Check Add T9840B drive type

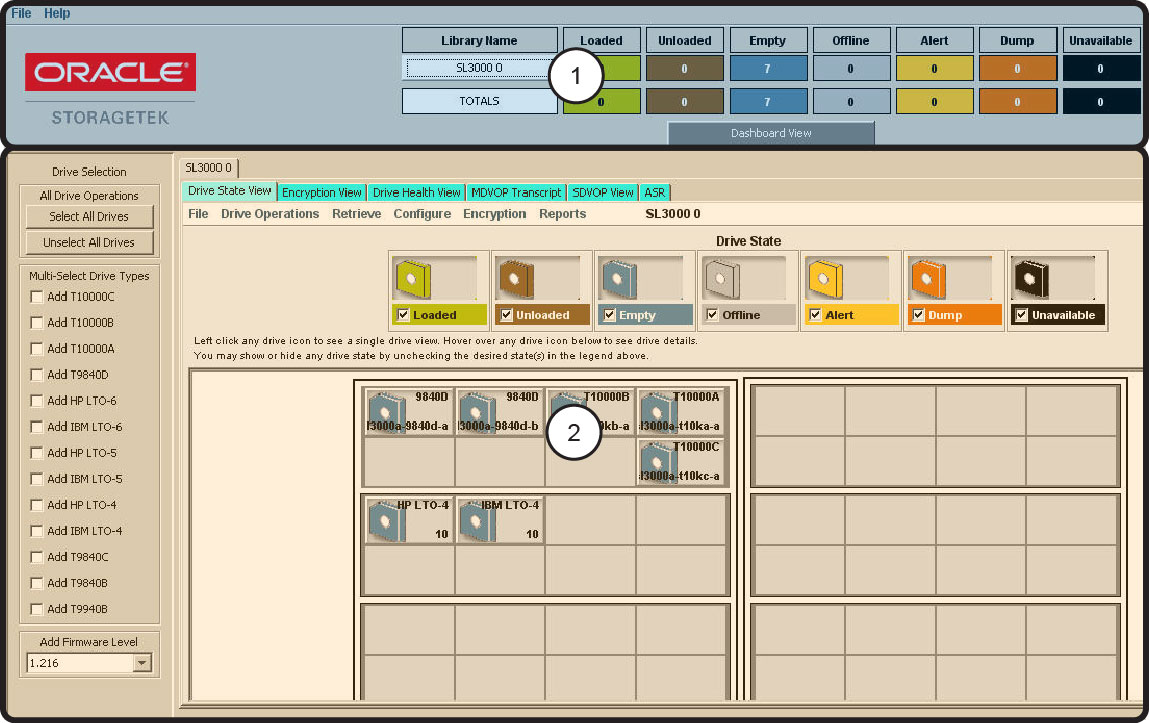tap(37, 582)
